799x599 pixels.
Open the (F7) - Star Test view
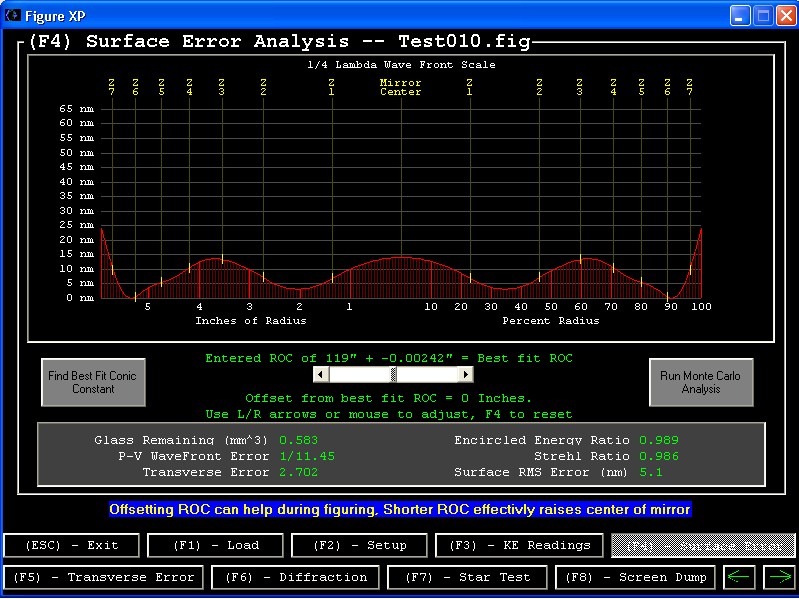[x=467, y=578]
